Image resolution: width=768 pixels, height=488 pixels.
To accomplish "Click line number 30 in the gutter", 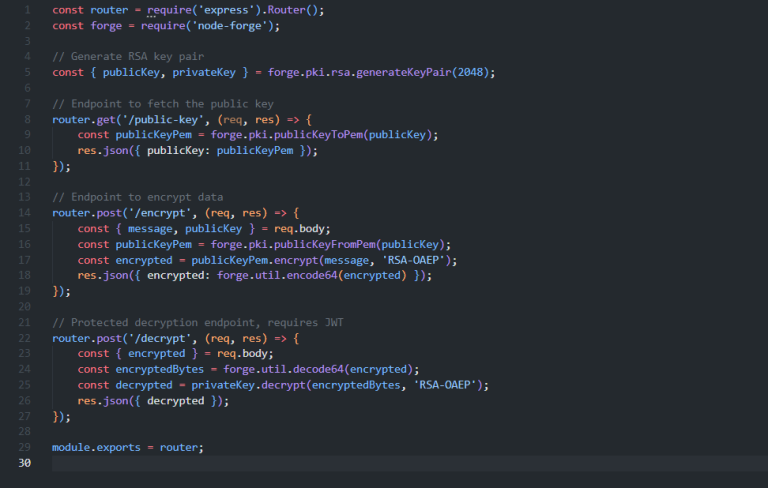I will tap(24, 463).
